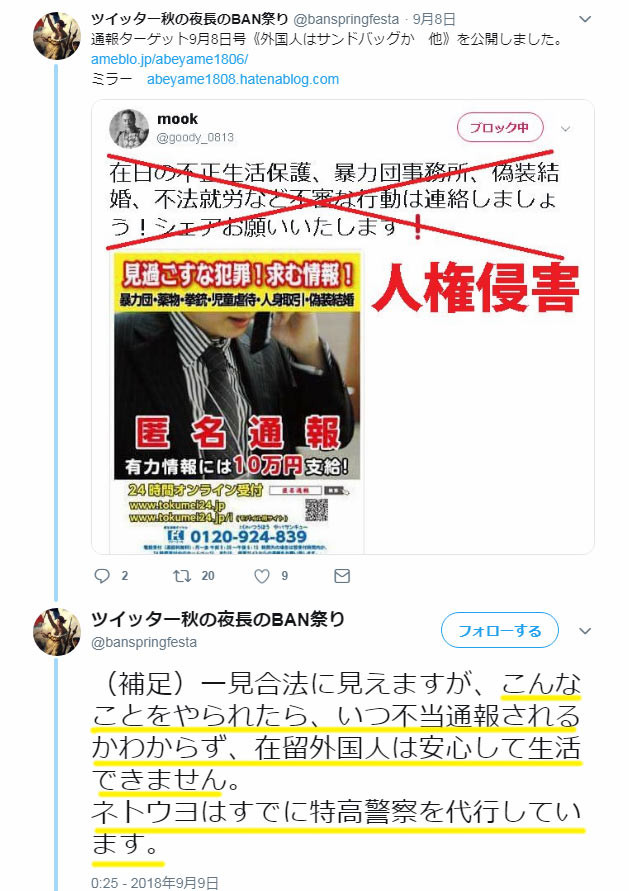The height and width of the screenshot is (891, 629).
Task: Open the ameblo.jp/abeyame1806/ link
Action: tap(169, 59)
